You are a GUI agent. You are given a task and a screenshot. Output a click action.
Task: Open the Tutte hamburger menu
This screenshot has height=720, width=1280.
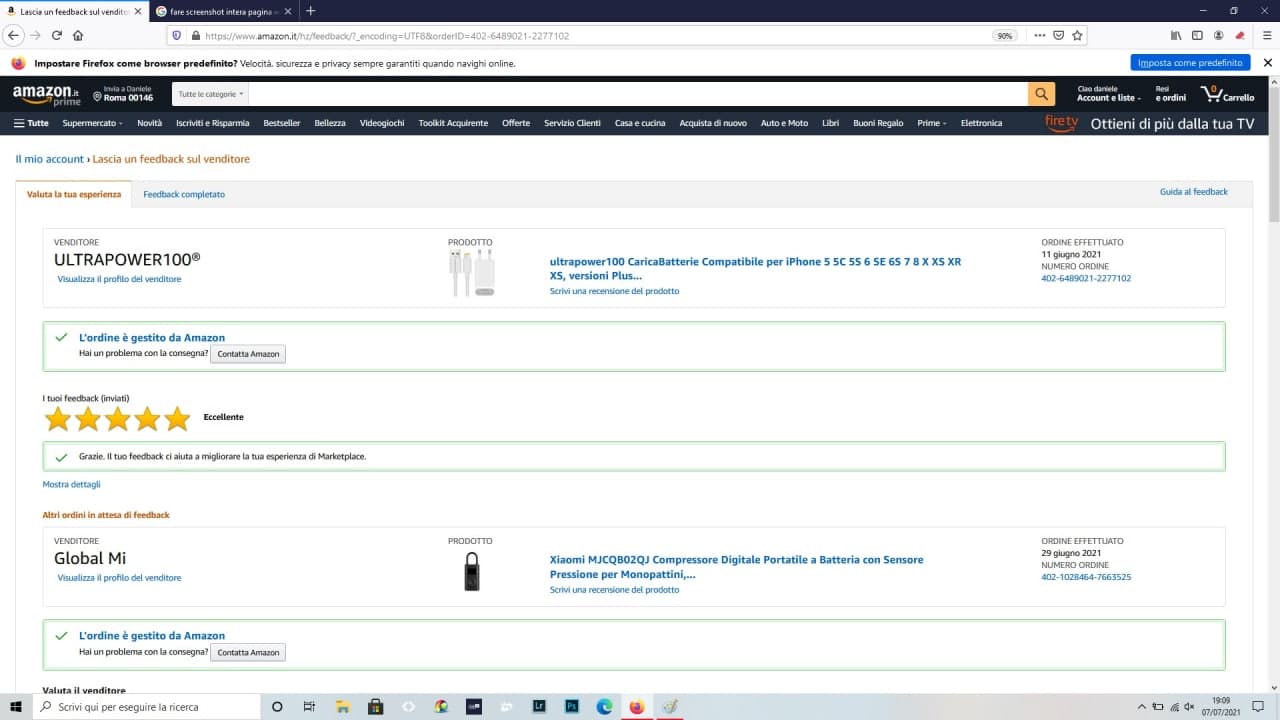tap(31, 123)
